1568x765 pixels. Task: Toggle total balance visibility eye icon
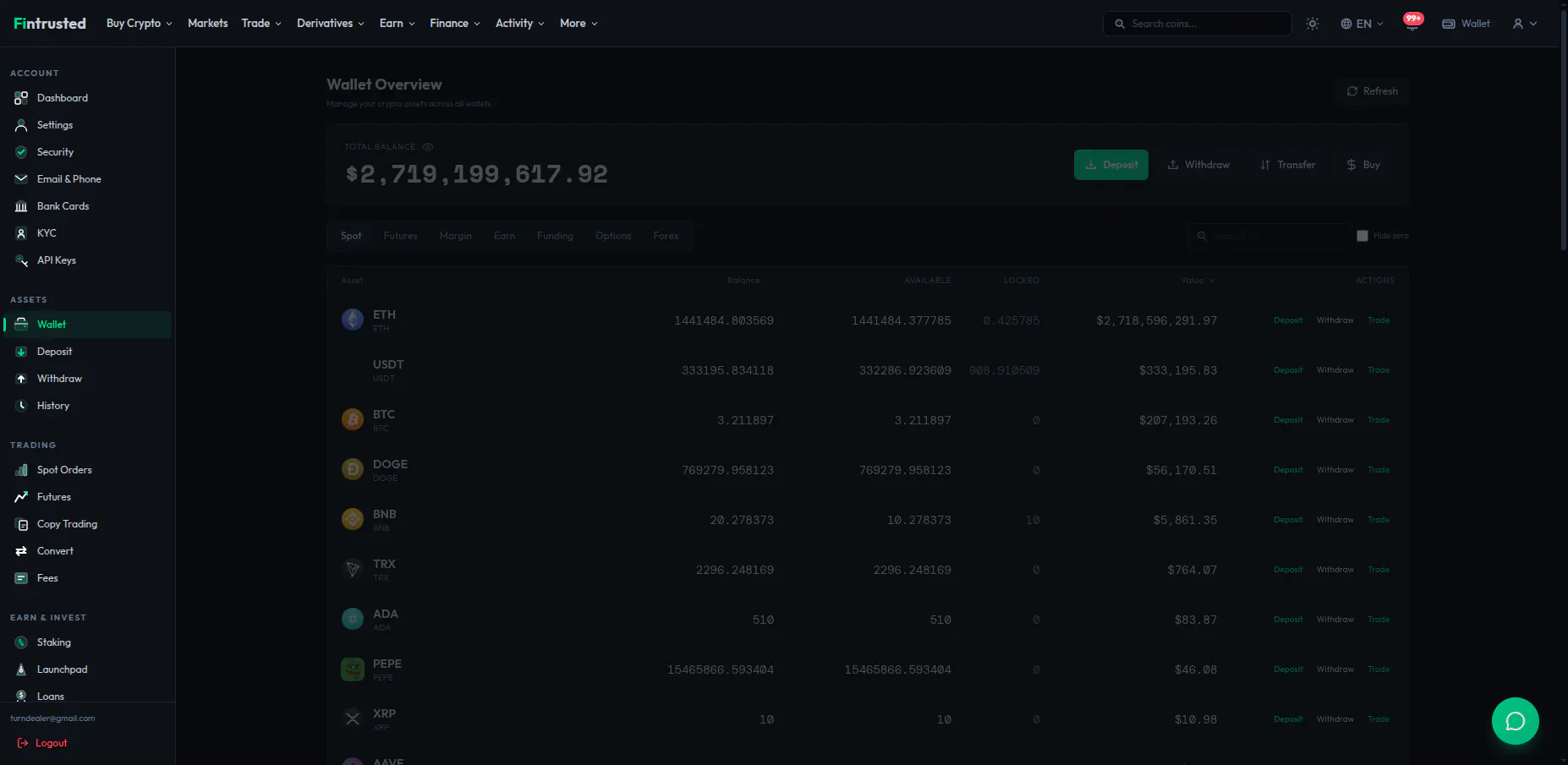(428, 147)
